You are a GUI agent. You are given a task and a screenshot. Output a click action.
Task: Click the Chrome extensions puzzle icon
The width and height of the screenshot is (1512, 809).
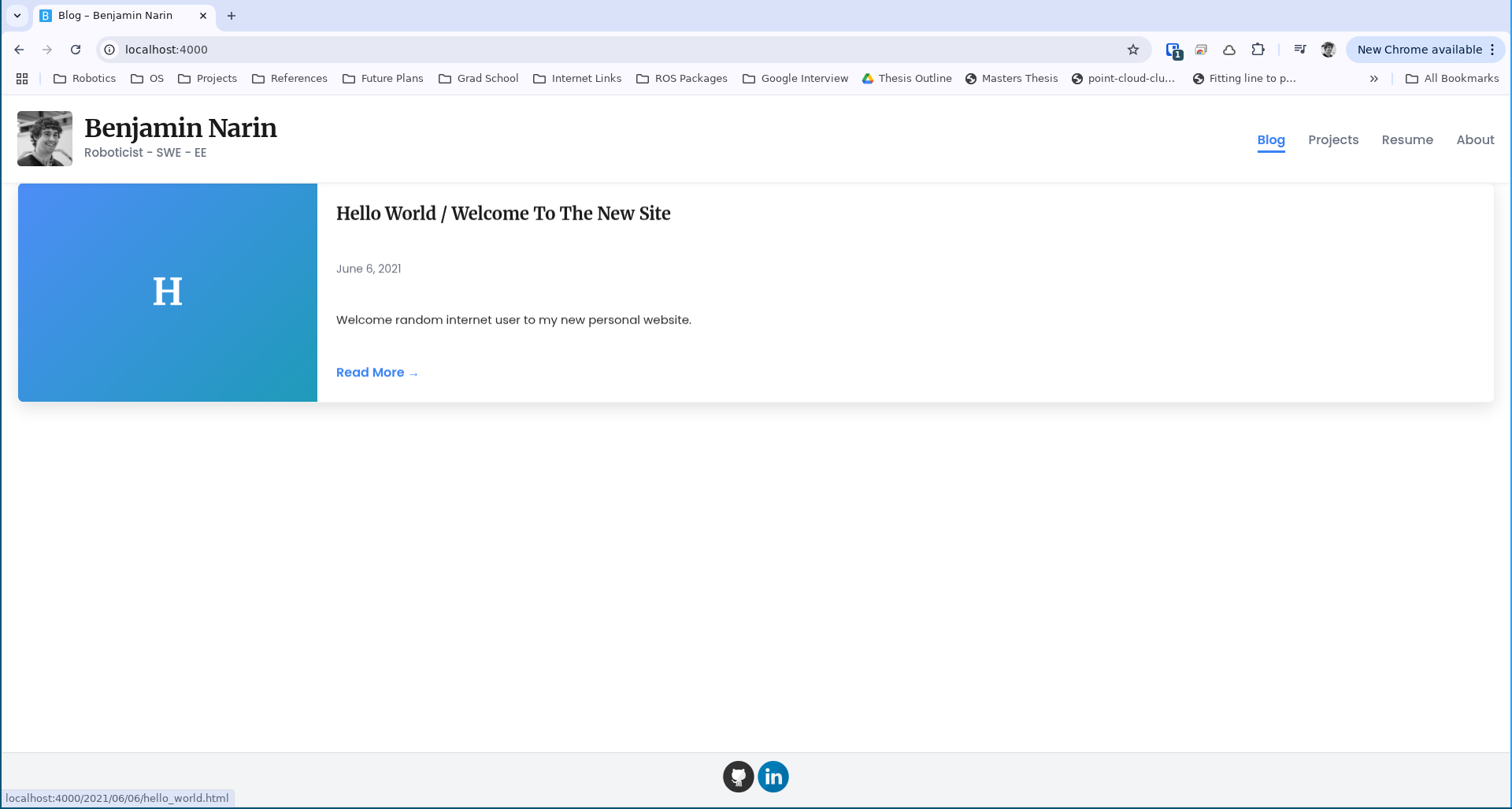1258,49
